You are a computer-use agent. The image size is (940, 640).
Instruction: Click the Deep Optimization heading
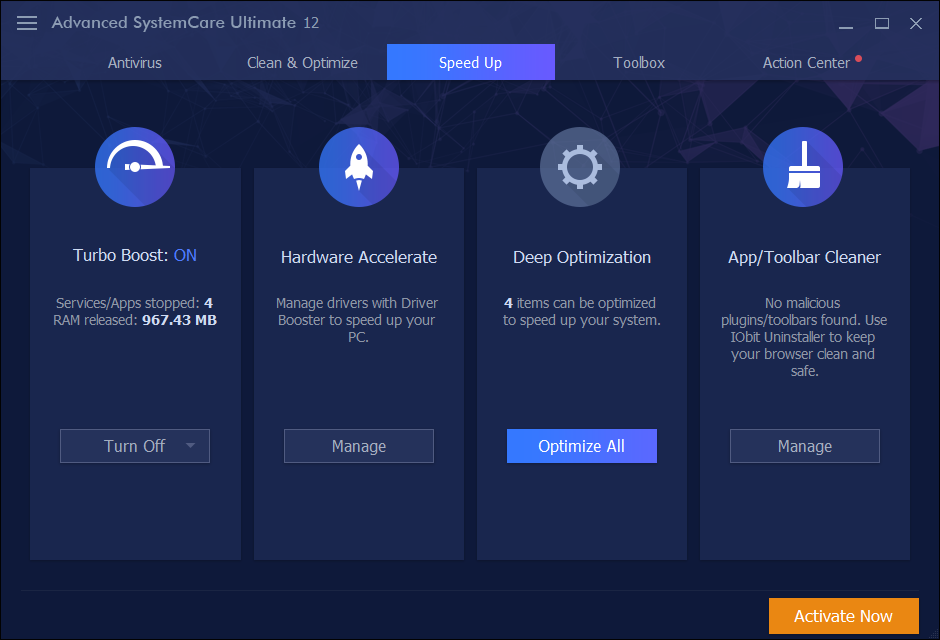pos(582,257)
